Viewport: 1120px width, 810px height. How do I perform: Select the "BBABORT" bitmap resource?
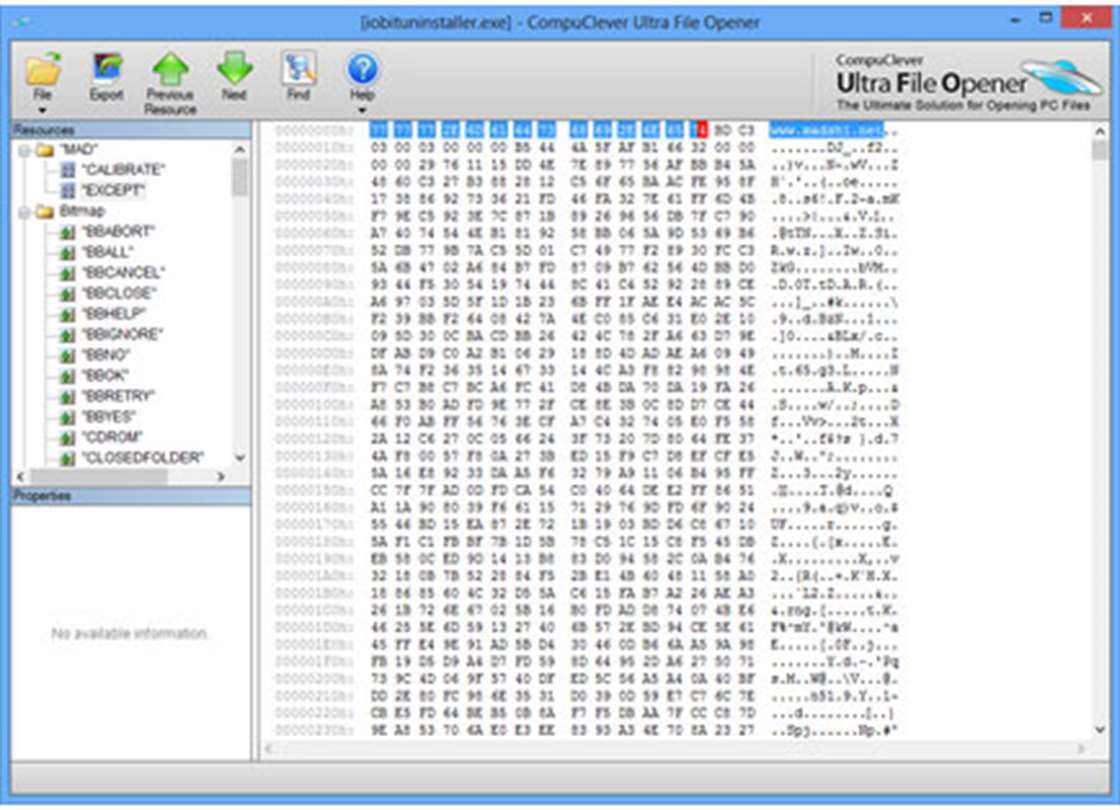point(119,231)
